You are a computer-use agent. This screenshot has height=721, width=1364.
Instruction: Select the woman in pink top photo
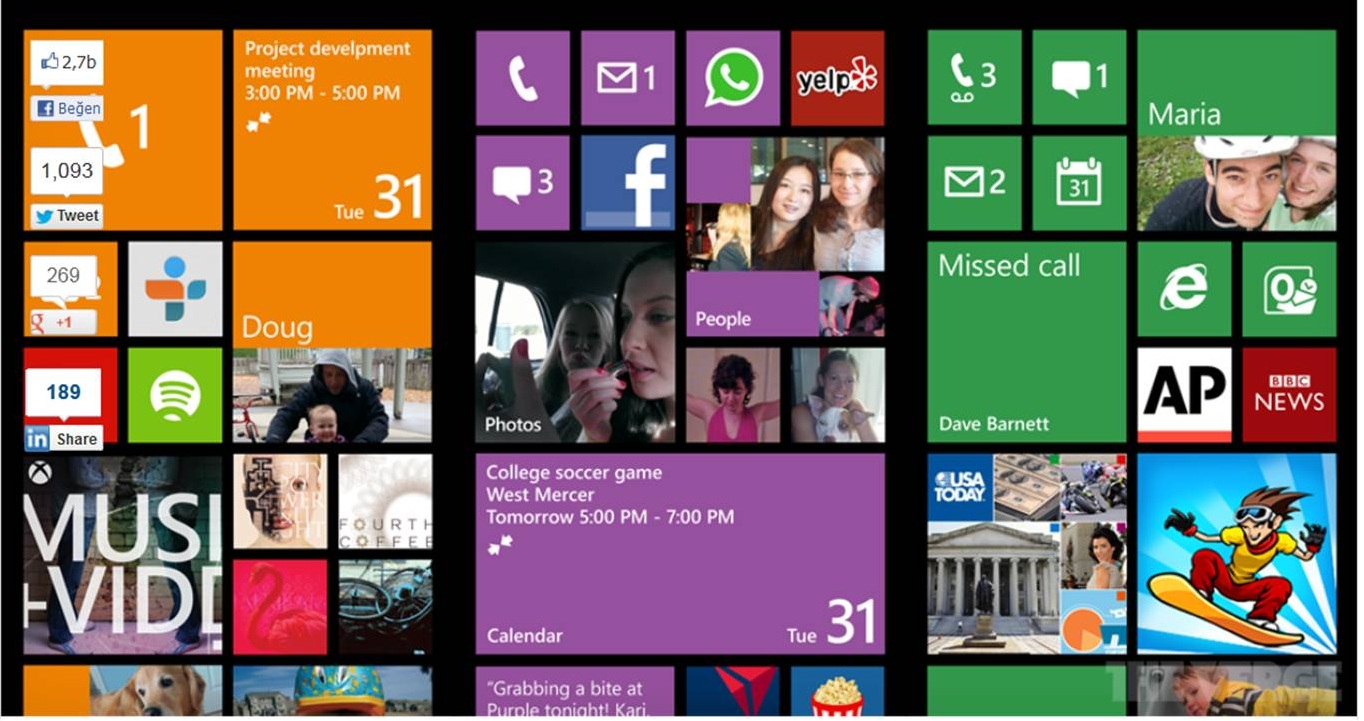733,395
